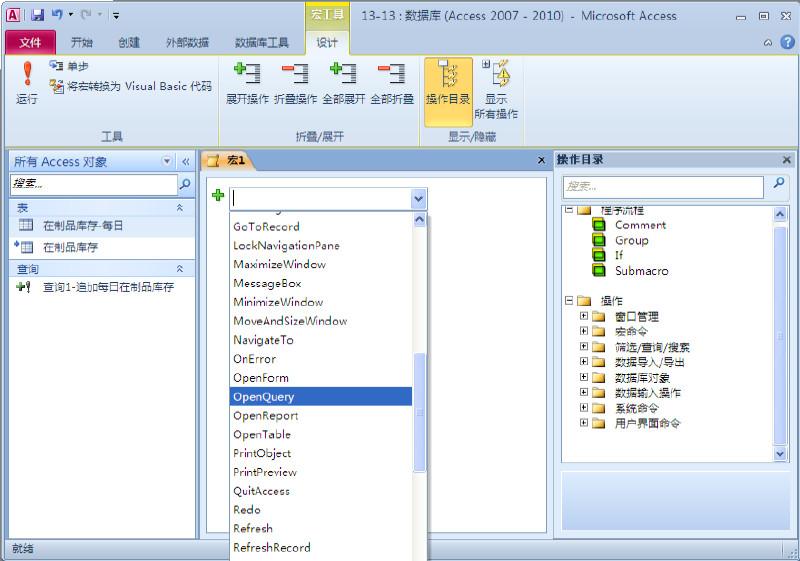Collapse the 查询 (Queries) group

[x=180, y=269]
